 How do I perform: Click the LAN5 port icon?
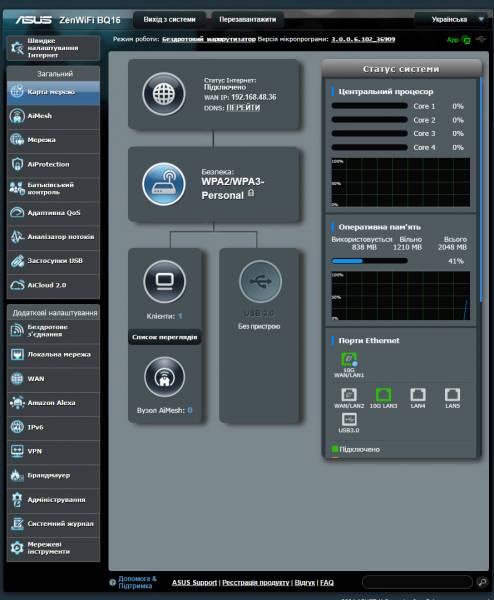pos(452,395)
